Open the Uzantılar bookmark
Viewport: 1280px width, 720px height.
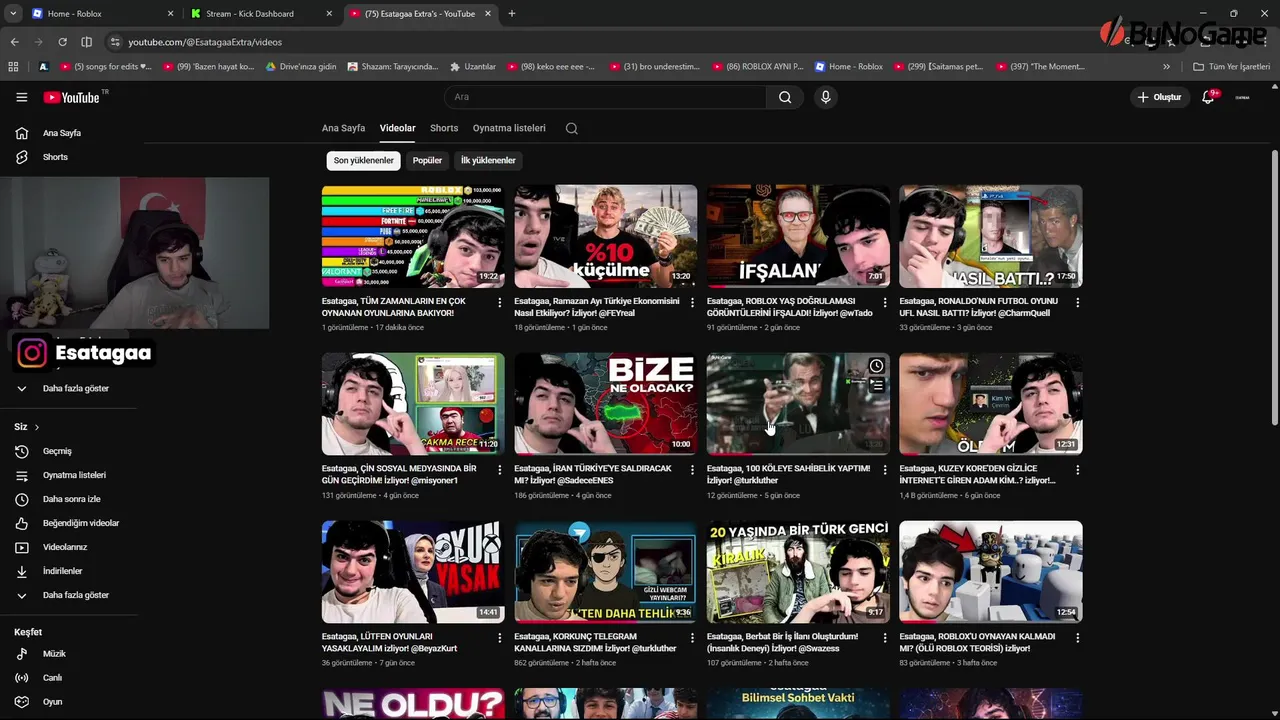click(x=473, y=67)
